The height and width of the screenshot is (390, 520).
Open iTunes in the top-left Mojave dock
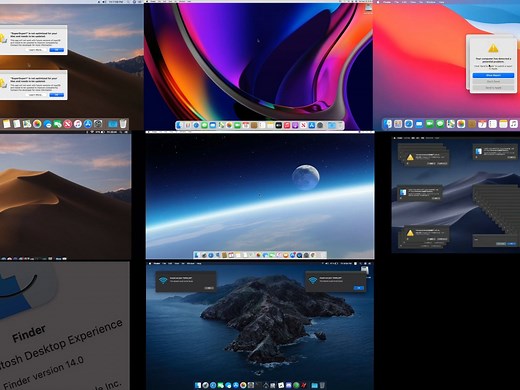(78, 124)
